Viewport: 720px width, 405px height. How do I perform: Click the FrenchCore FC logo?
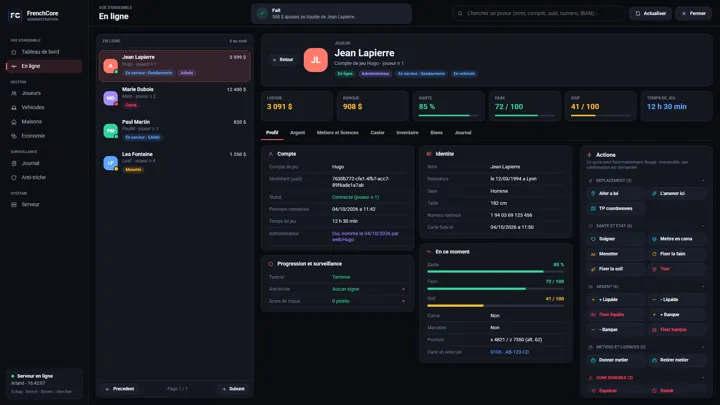(x=15, y=16)
